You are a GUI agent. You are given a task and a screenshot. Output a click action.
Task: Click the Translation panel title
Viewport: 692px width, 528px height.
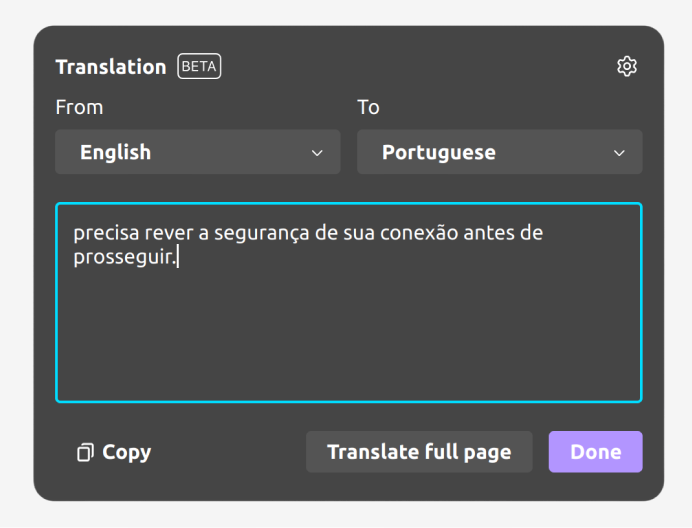(x=111, y=67)
